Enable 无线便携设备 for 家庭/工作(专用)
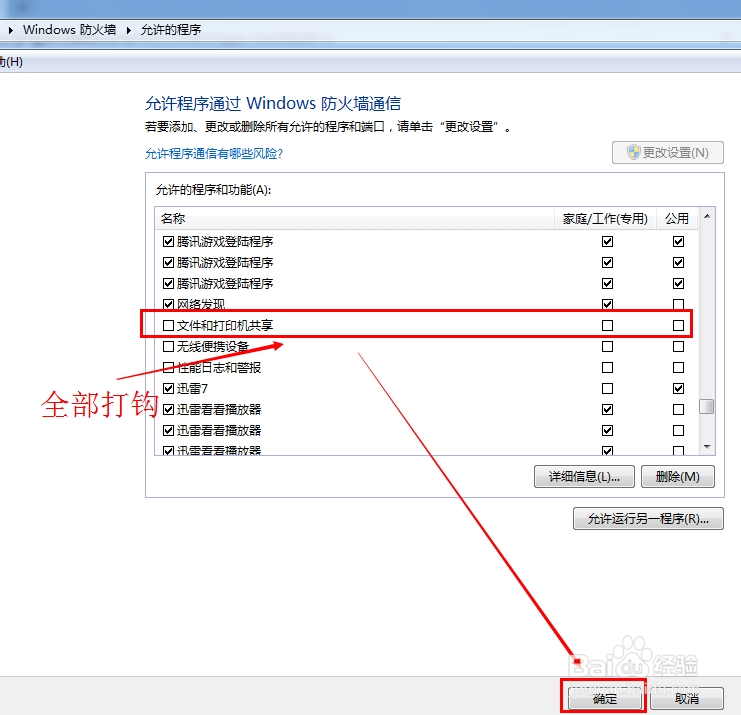 click(x=607, y=346)
